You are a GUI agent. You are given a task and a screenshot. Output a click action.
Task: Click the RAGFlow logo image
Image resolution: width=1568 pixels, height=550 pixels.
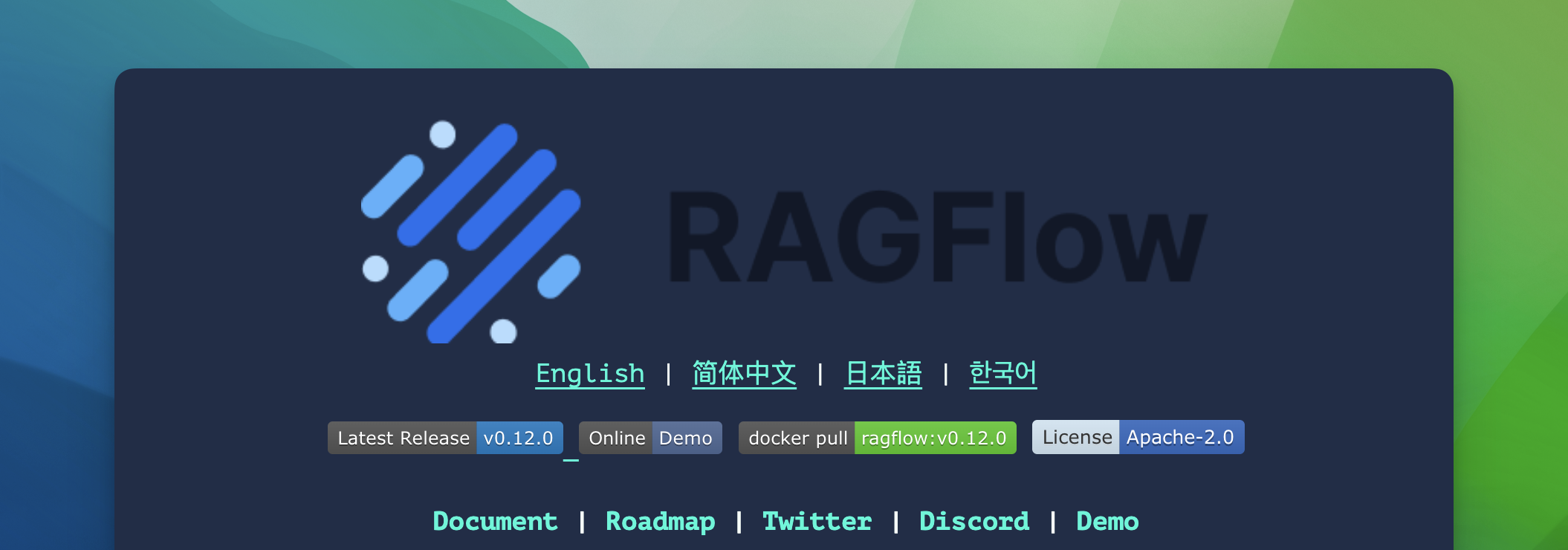[x=784, y=231]
